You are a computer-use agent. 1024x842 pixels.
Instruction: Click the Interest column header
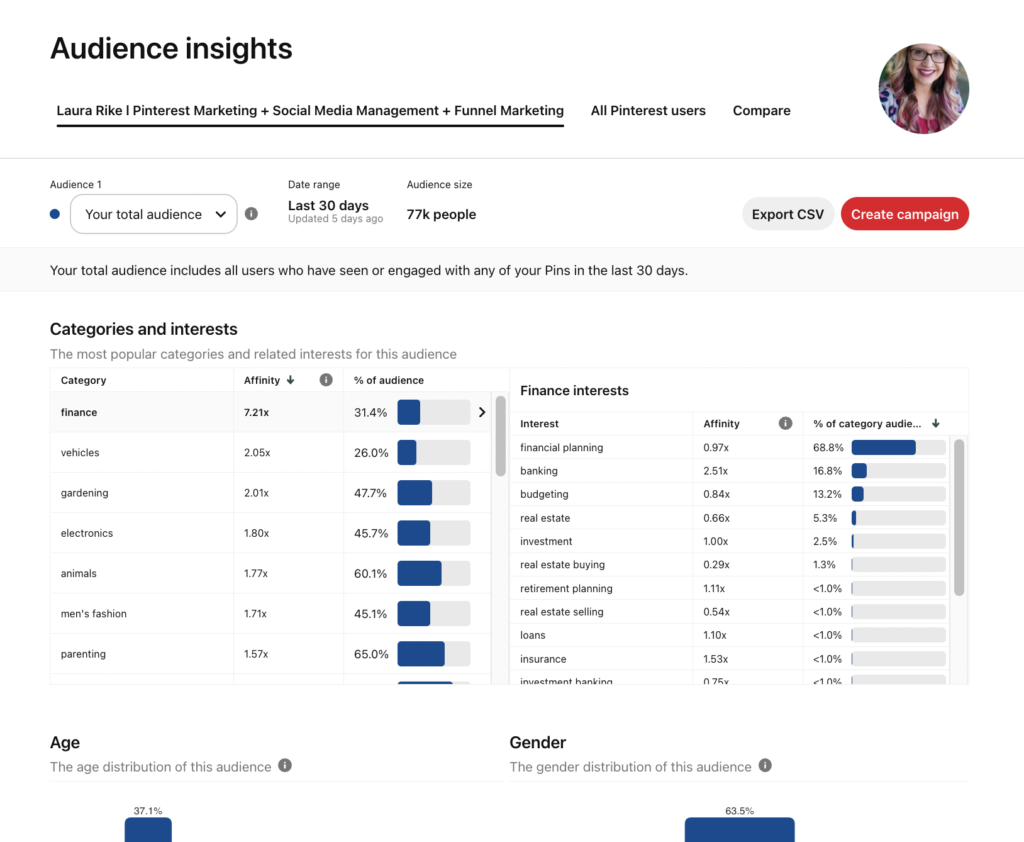coord(539,423)
